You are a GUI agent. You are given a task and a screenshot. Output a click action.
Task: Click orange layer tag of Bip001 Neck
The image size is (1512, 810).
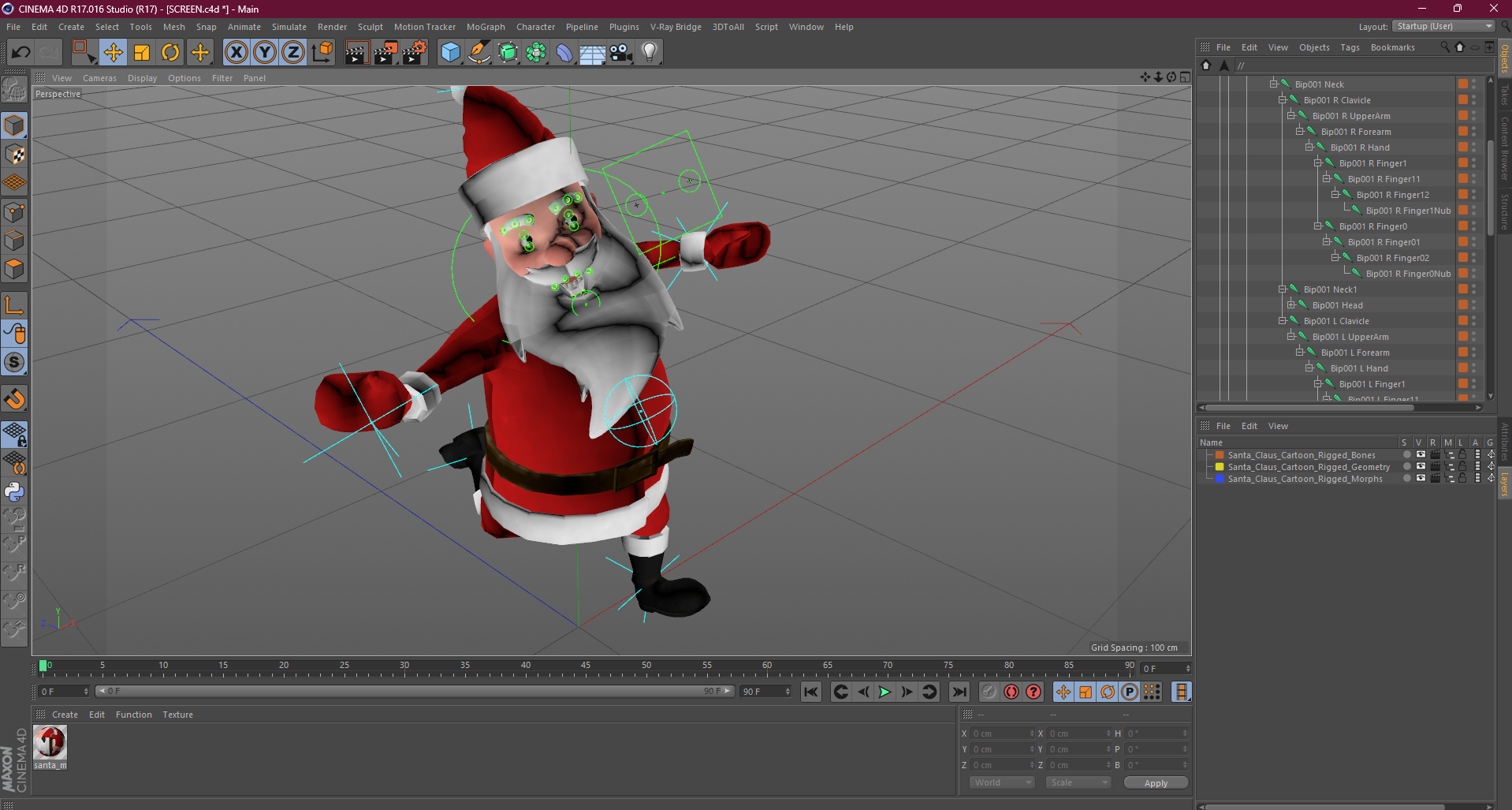[1462, 84]
